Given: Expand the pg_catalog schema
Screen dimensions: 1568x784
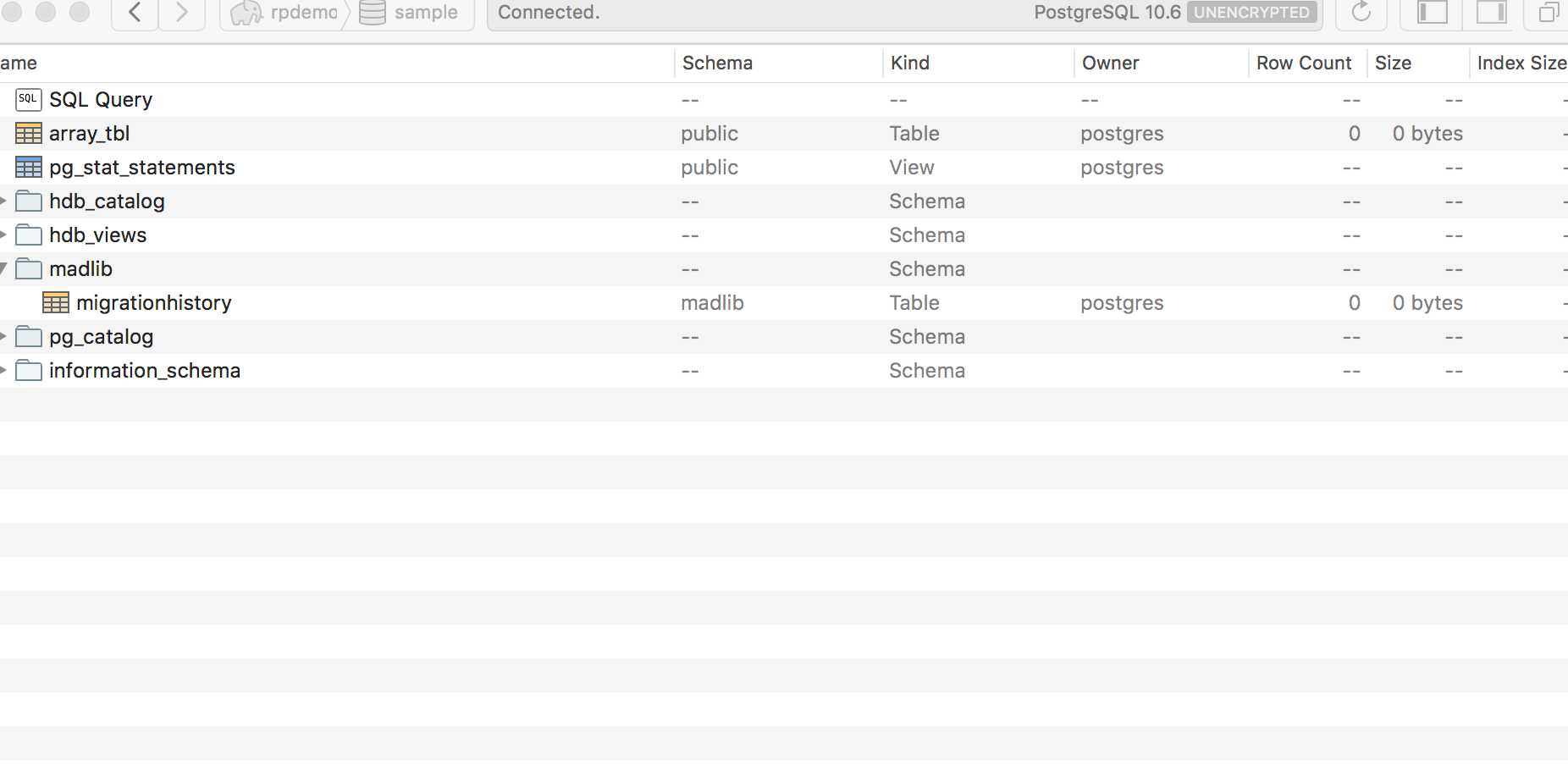Looking at the screenshot, I should [3, 337].
